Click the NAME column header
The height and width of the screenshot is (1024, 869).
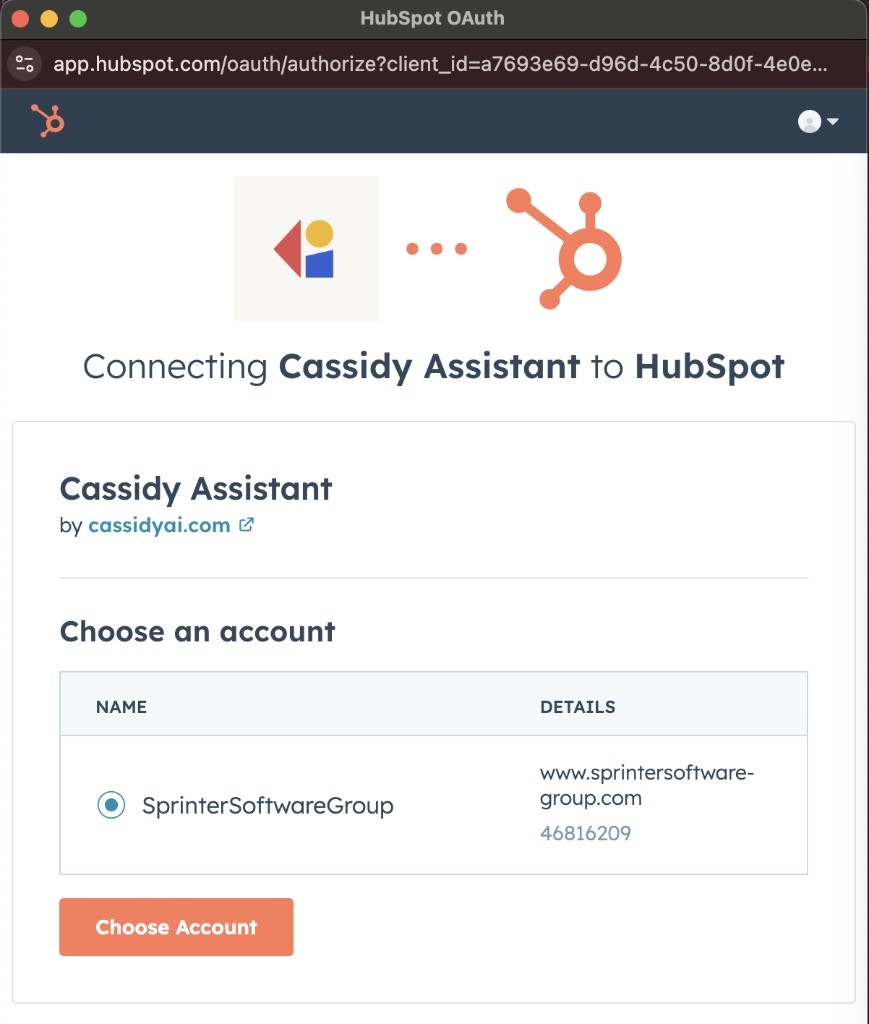tap(121, 707)
